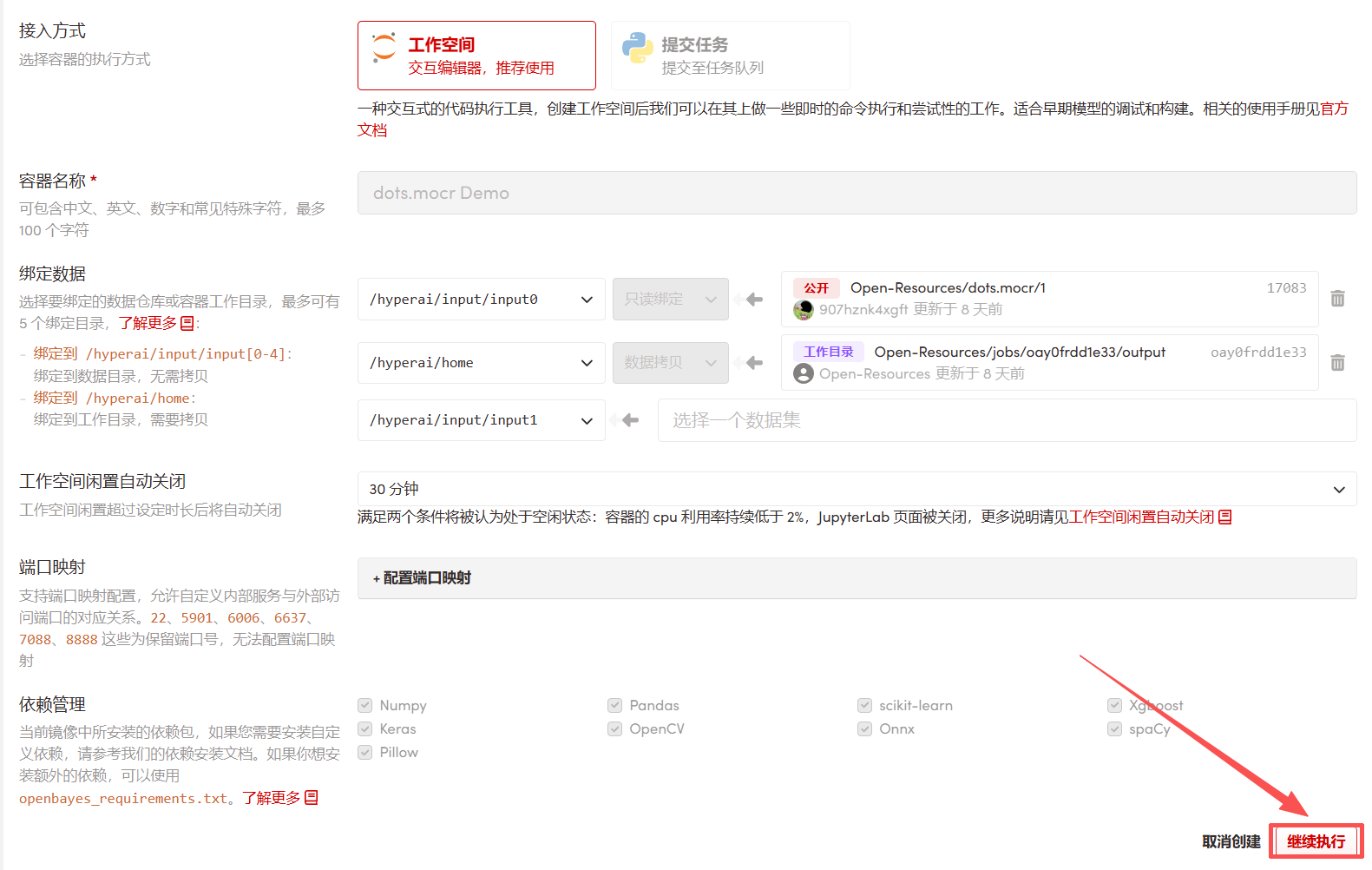Toggle the scikit-learn checkbox
The image size is (1372, 870).
[x=865, y=706]
